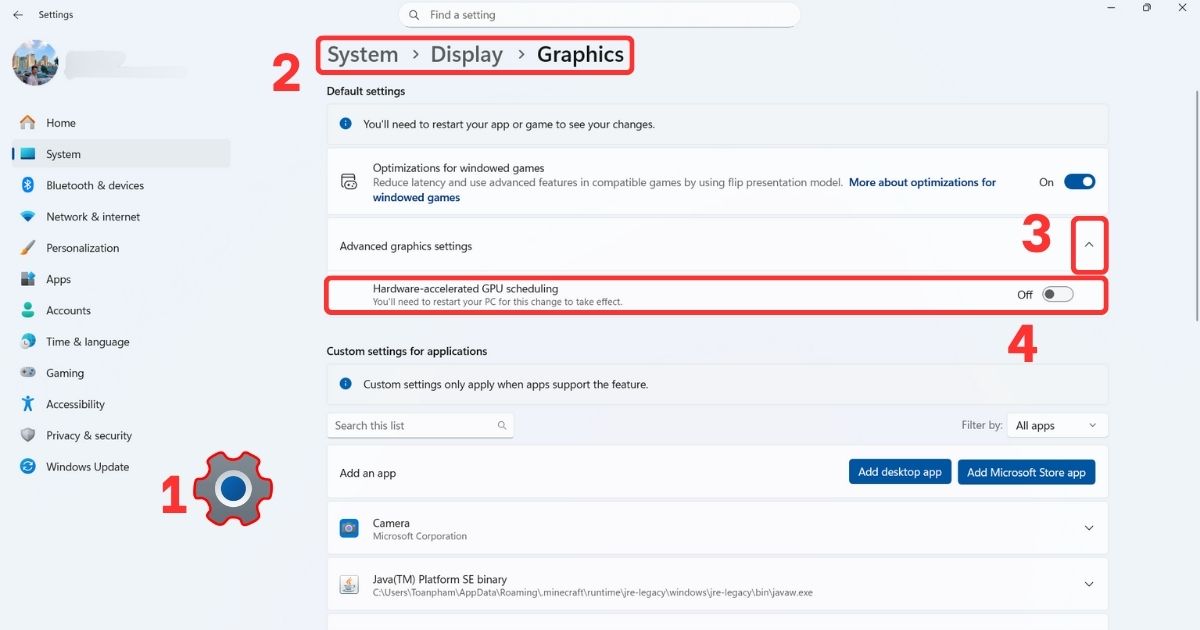This screenshot has height=630, width=1200.
Task: Expand the Java Platform SE binary entry
Action: click(x=1089, y=585)
